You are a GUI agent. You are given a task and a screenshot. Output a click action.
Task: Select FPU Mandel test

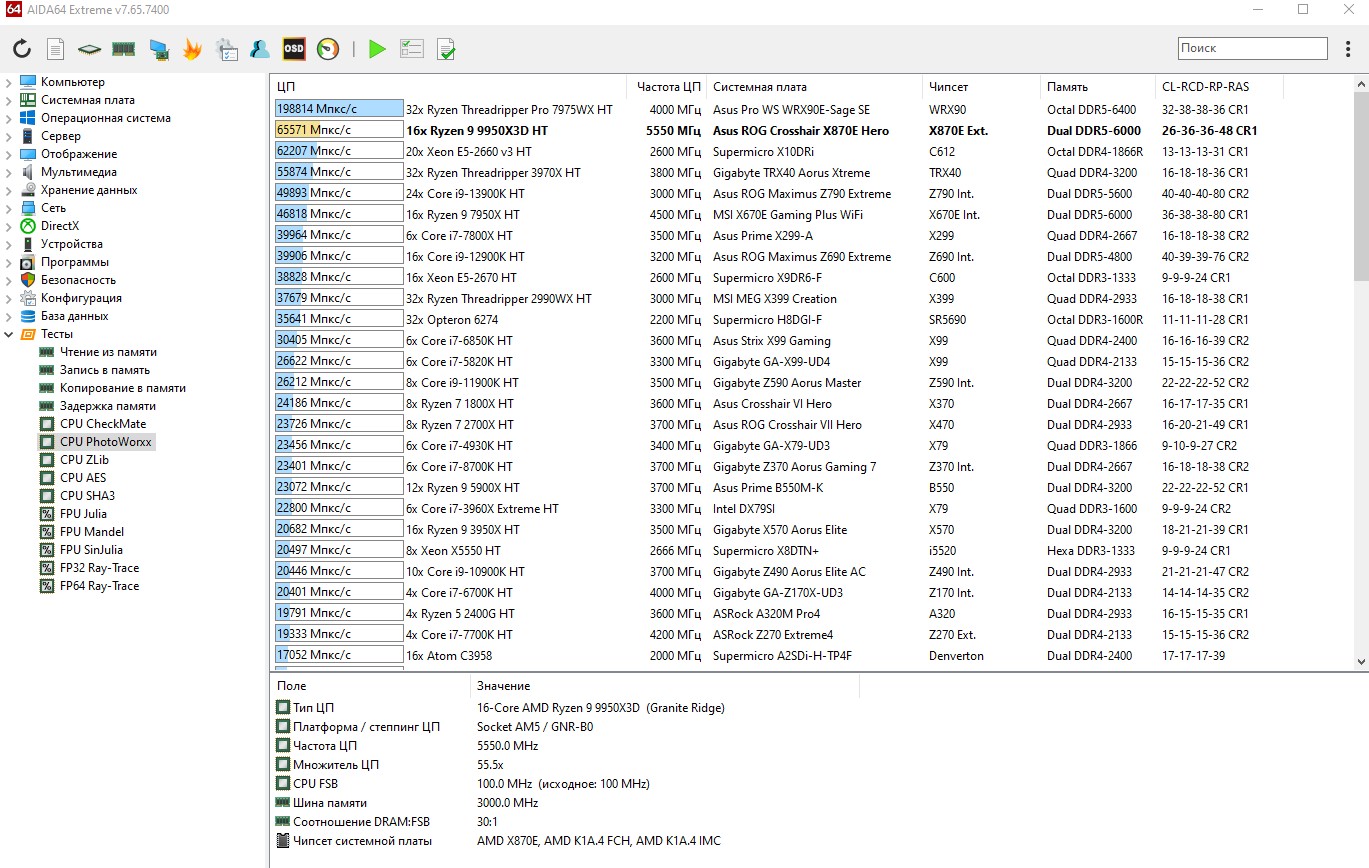[92, 532]
